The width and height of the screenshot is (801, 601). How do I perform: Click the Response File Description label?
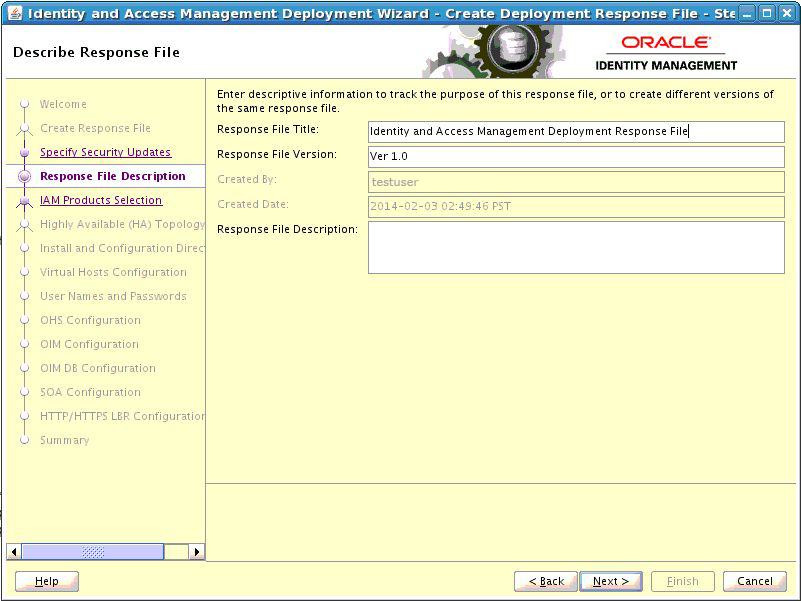tap(287, 229)
